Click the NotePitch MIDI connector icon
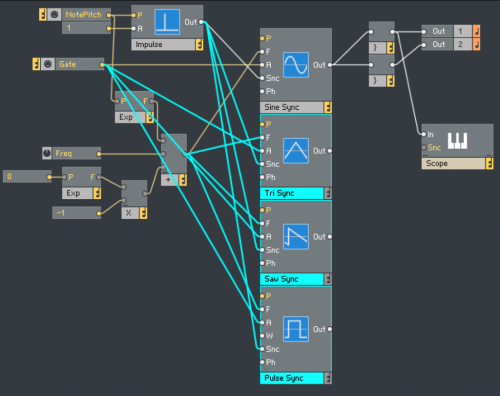500x396 pixels. (x=54, y=15)
